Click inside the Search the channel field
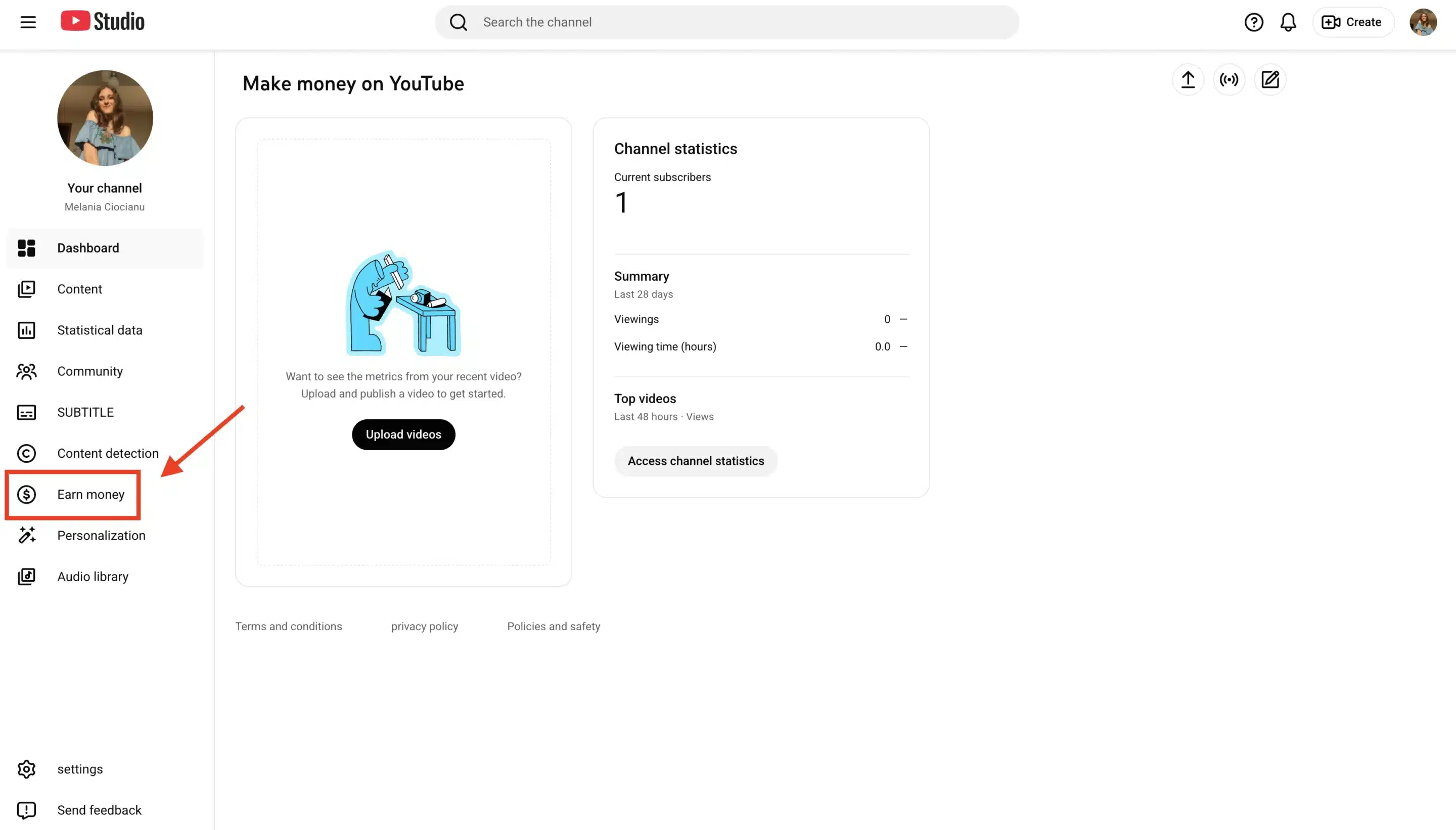Screen dimensions: 1456x830 pos(626,22)
